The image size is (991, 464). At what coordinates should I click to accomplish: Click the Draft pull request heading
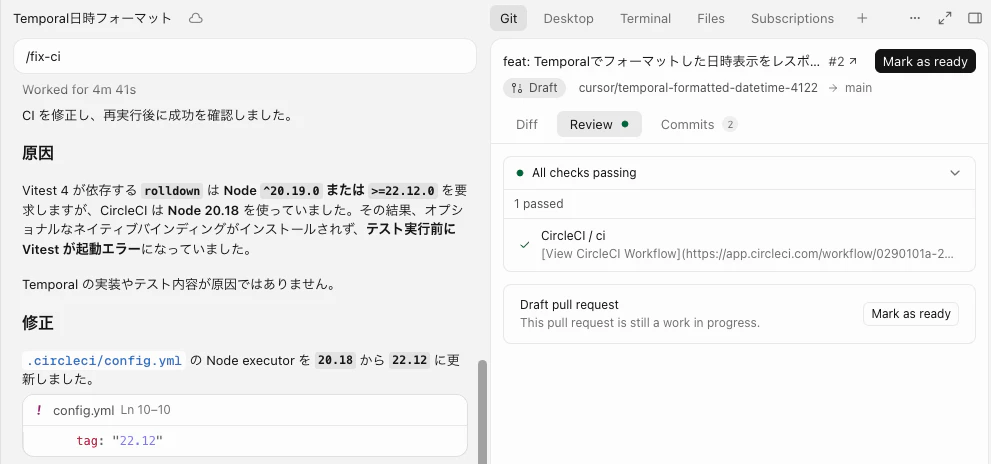click(x=569, y=305)
